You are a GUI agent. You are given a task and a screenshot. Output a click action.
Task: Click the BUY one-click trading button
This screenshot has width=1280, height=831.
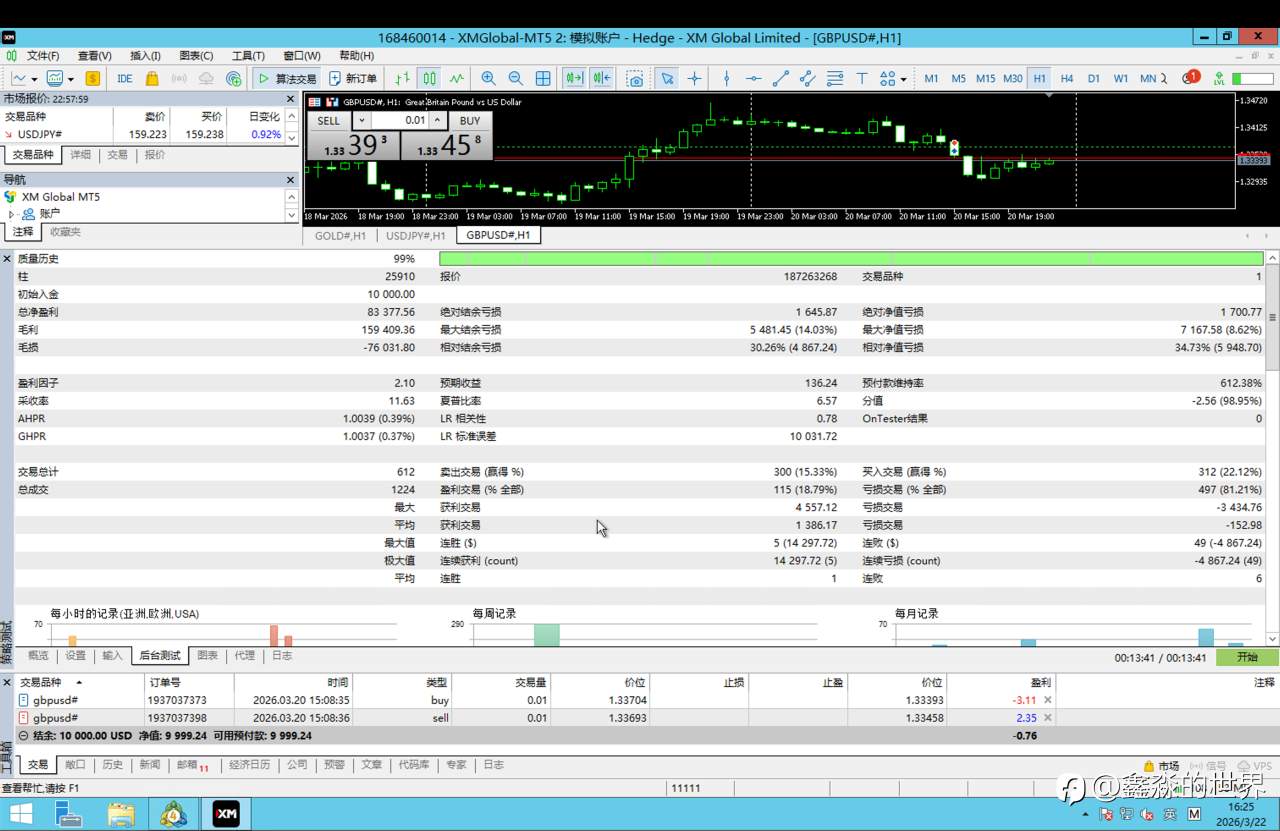coord(469,120)
